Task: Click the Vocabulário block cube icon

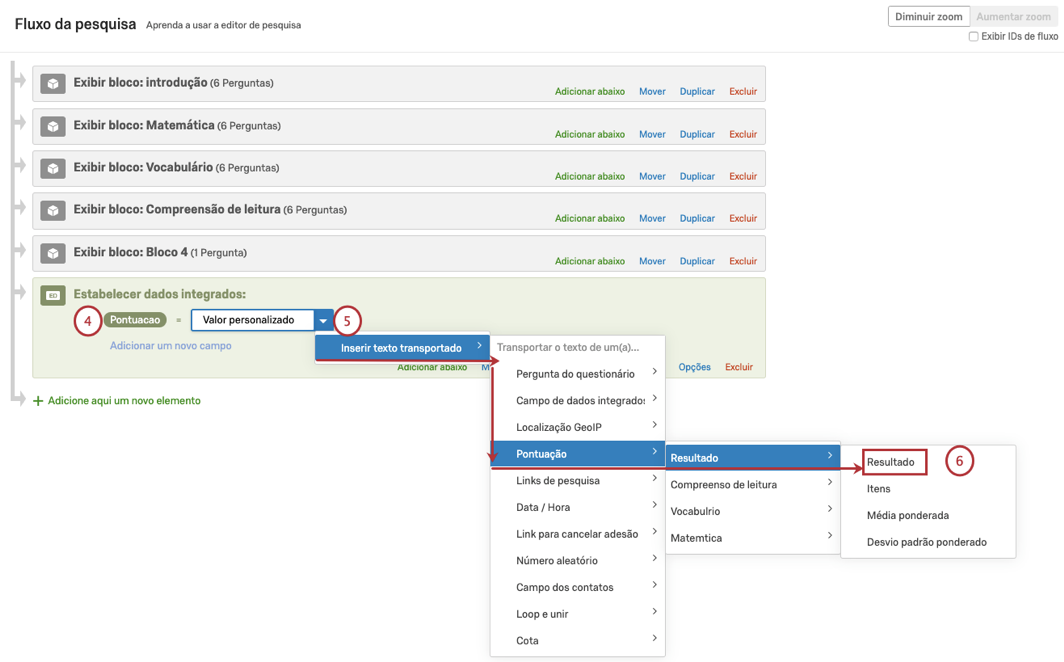Action: (x=53, y=168)
